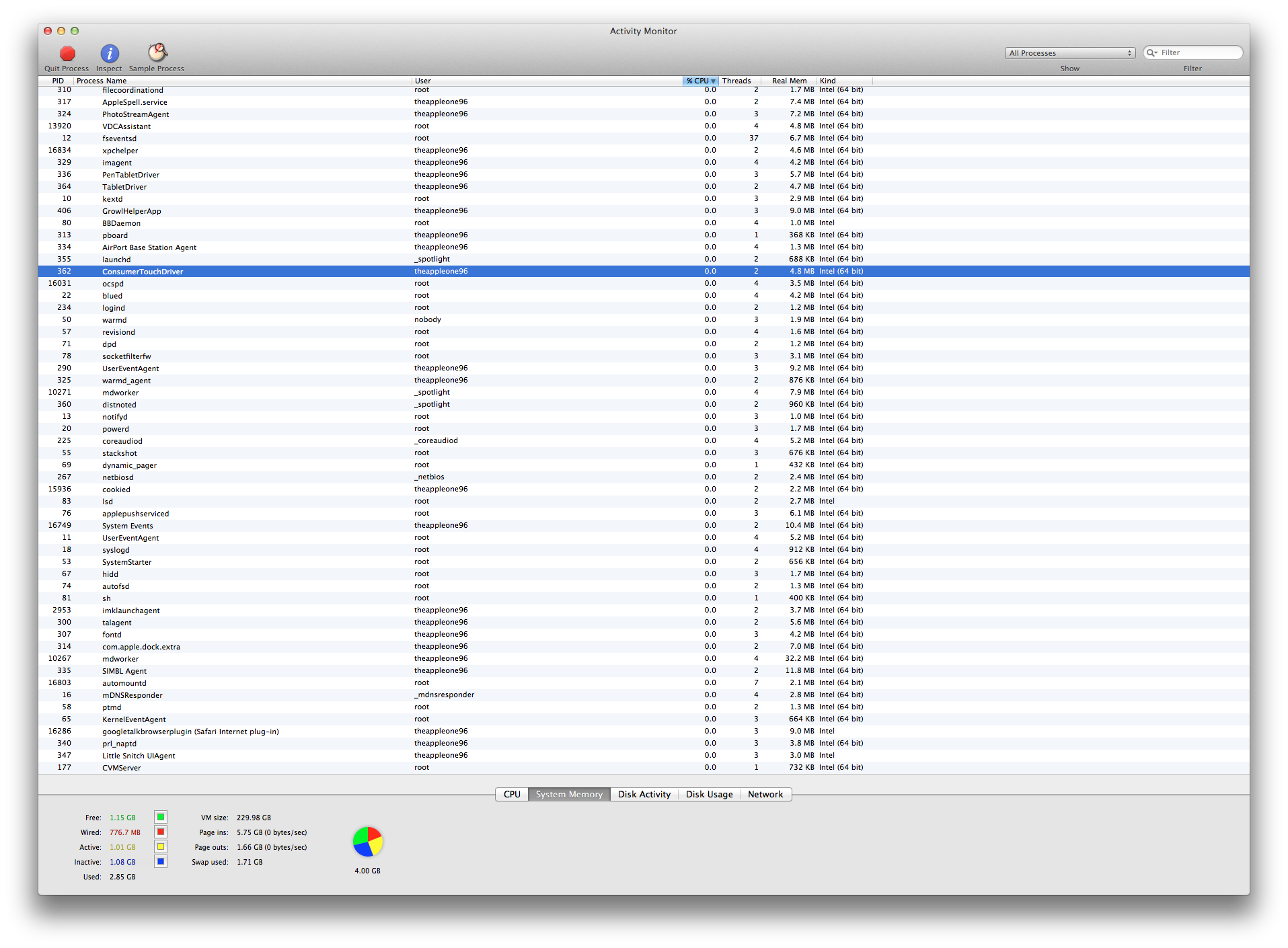This screenshot has width=1288, height=948.
Task: Select the pboard process row
Action: point(644,235)
